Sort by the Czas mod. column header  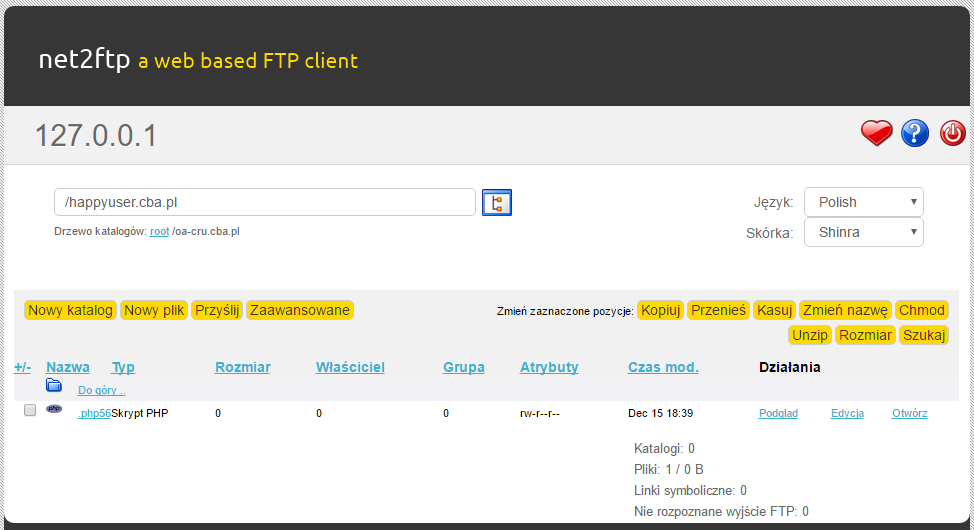[x=663, y=367]
